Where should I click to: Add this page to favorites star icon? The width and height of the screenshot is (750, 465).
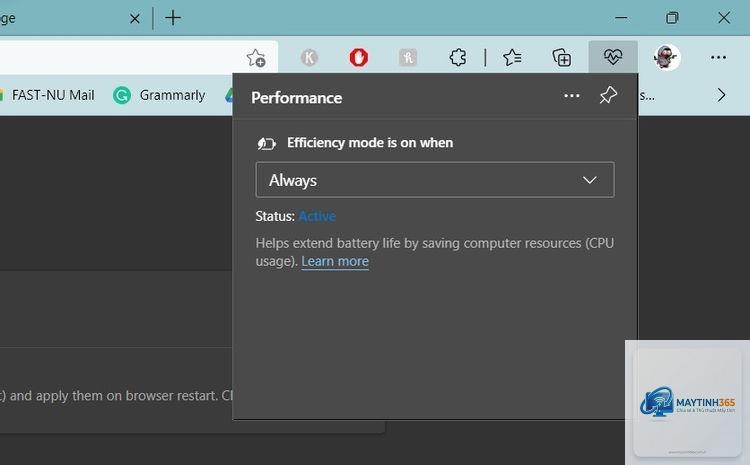(x=256, y=58)
